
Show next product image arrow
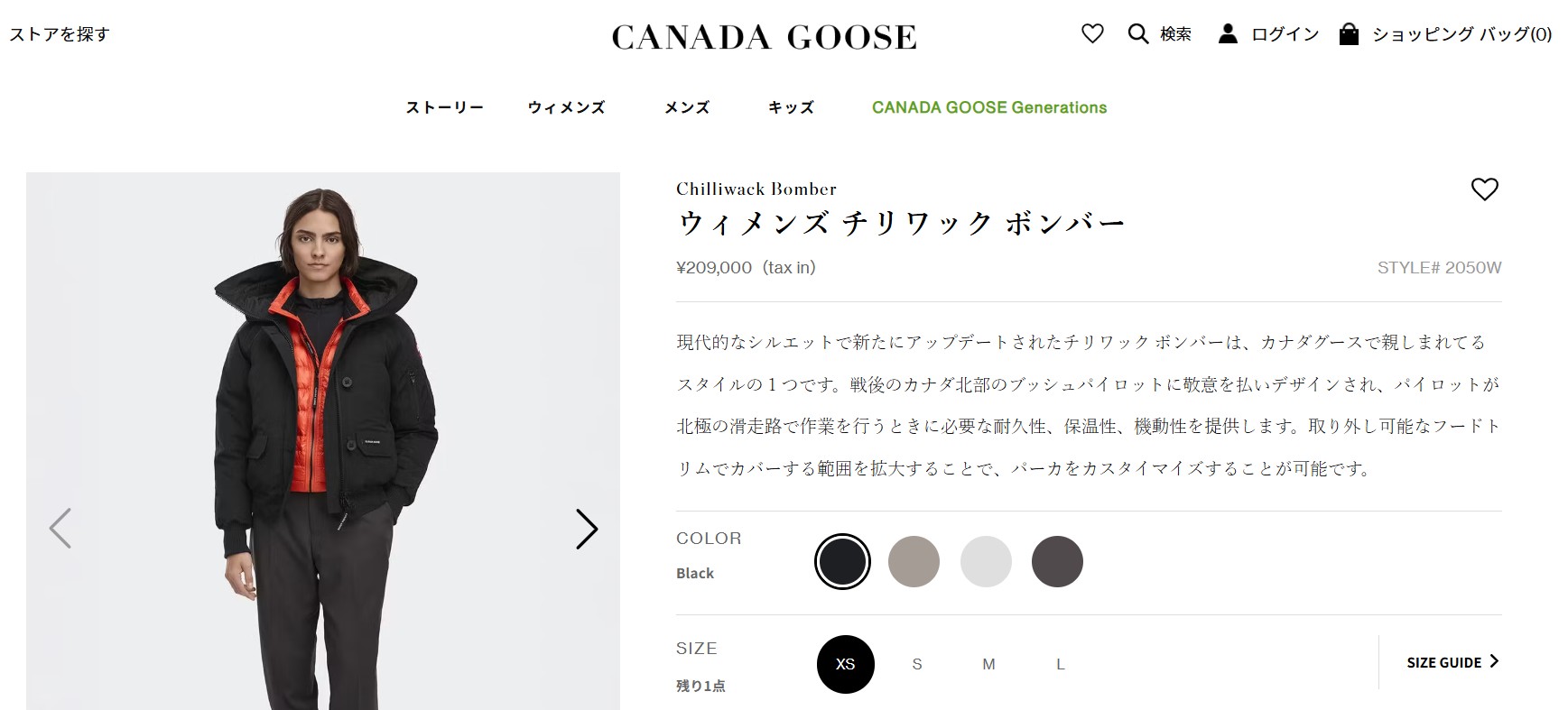coord(587,530)
